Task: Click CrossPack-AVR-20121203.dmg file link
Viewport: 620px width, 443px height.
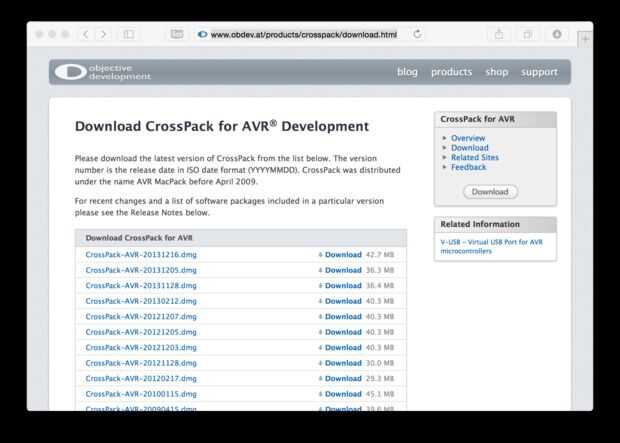Action: [x=141, y=347]
